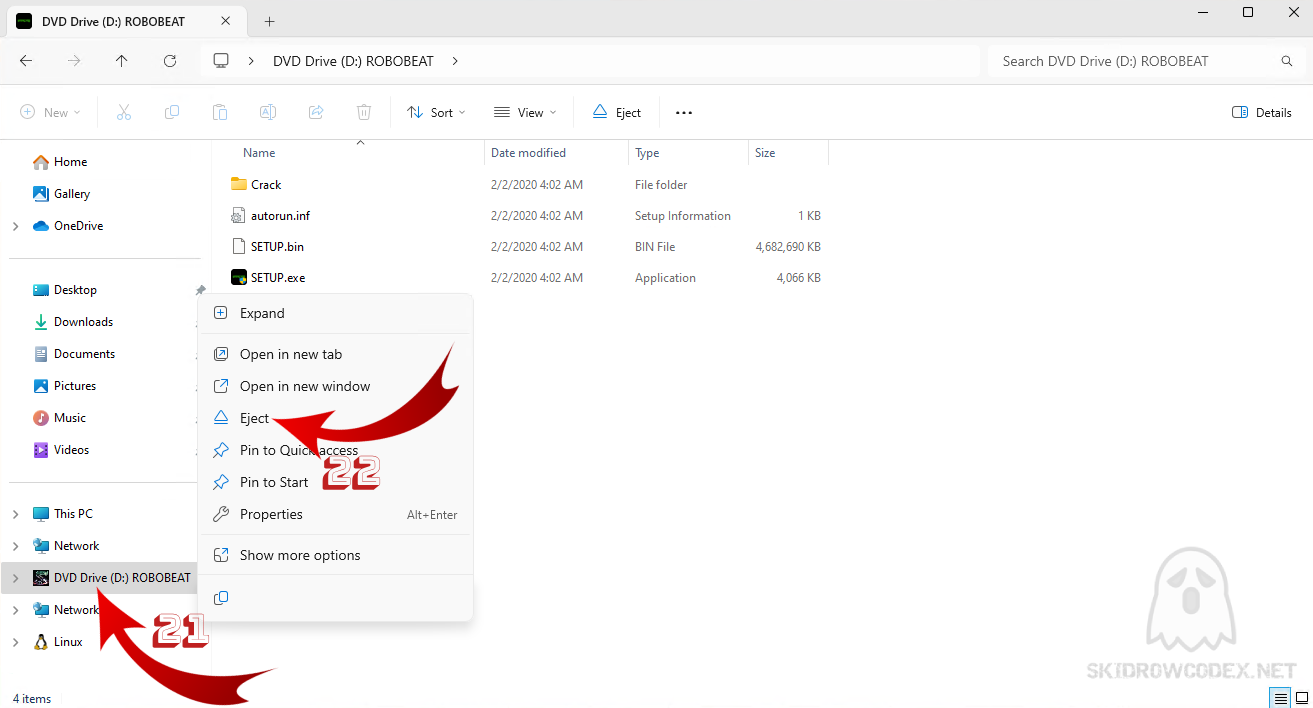1313x708 pixels.
Task: Switch to large thumbnails view icon
Action: click(1302, 697)
